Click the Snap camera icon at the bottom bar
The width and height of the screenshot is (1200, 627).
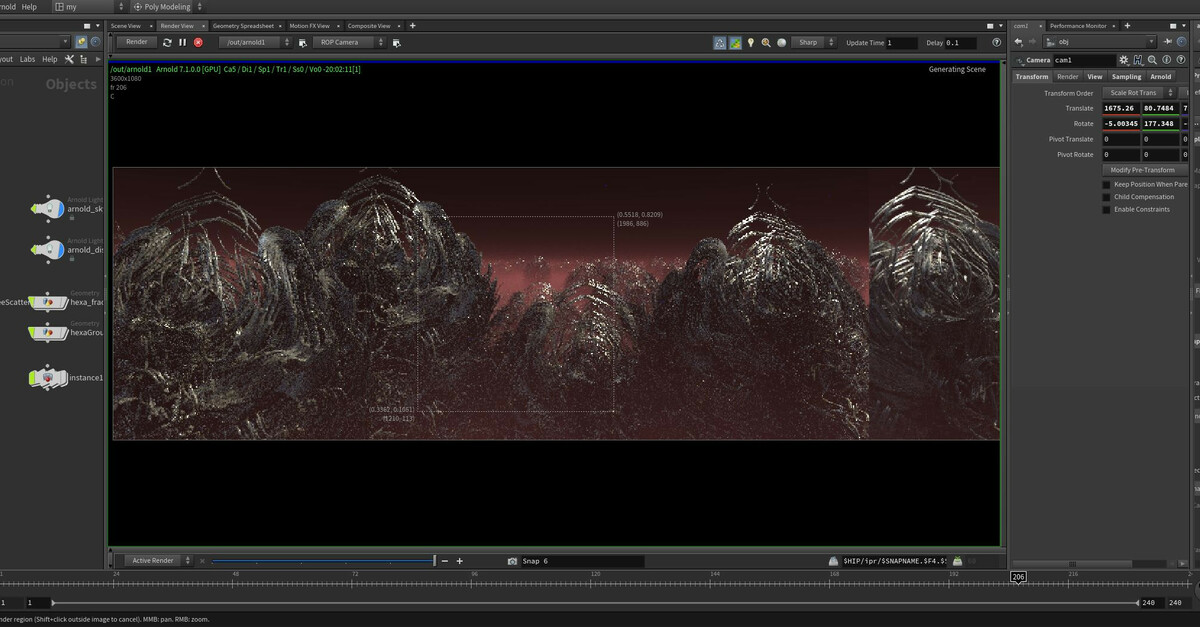[x=513, y=561]
